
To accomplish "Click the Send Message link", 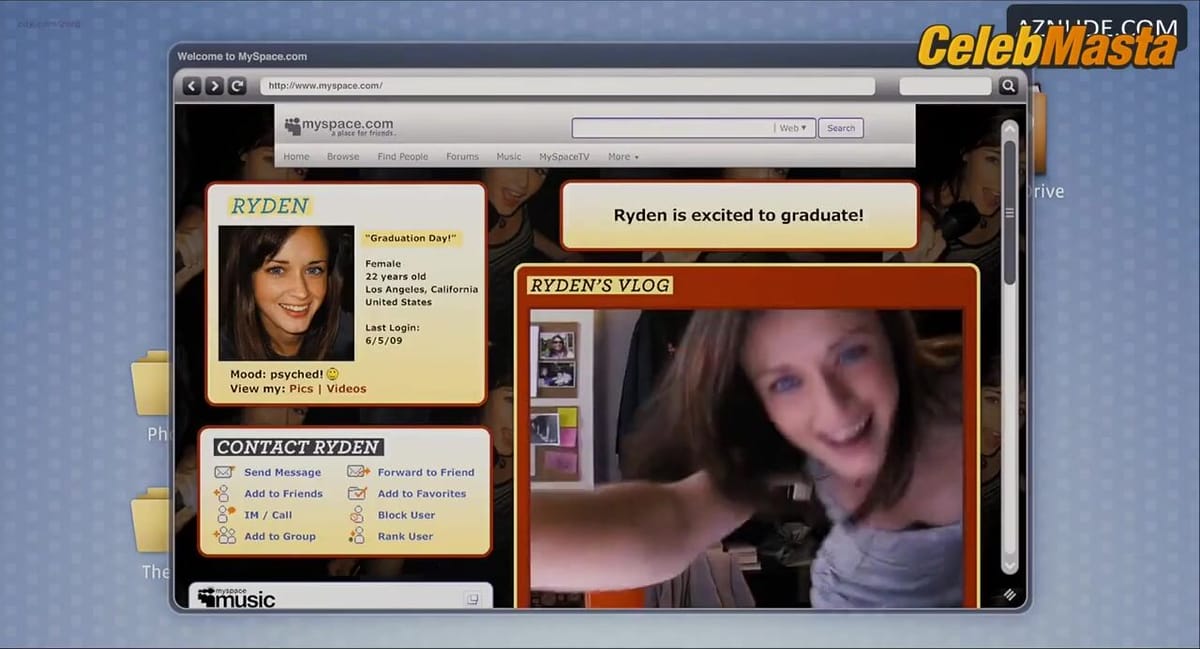I will click(x=283, y=472).
